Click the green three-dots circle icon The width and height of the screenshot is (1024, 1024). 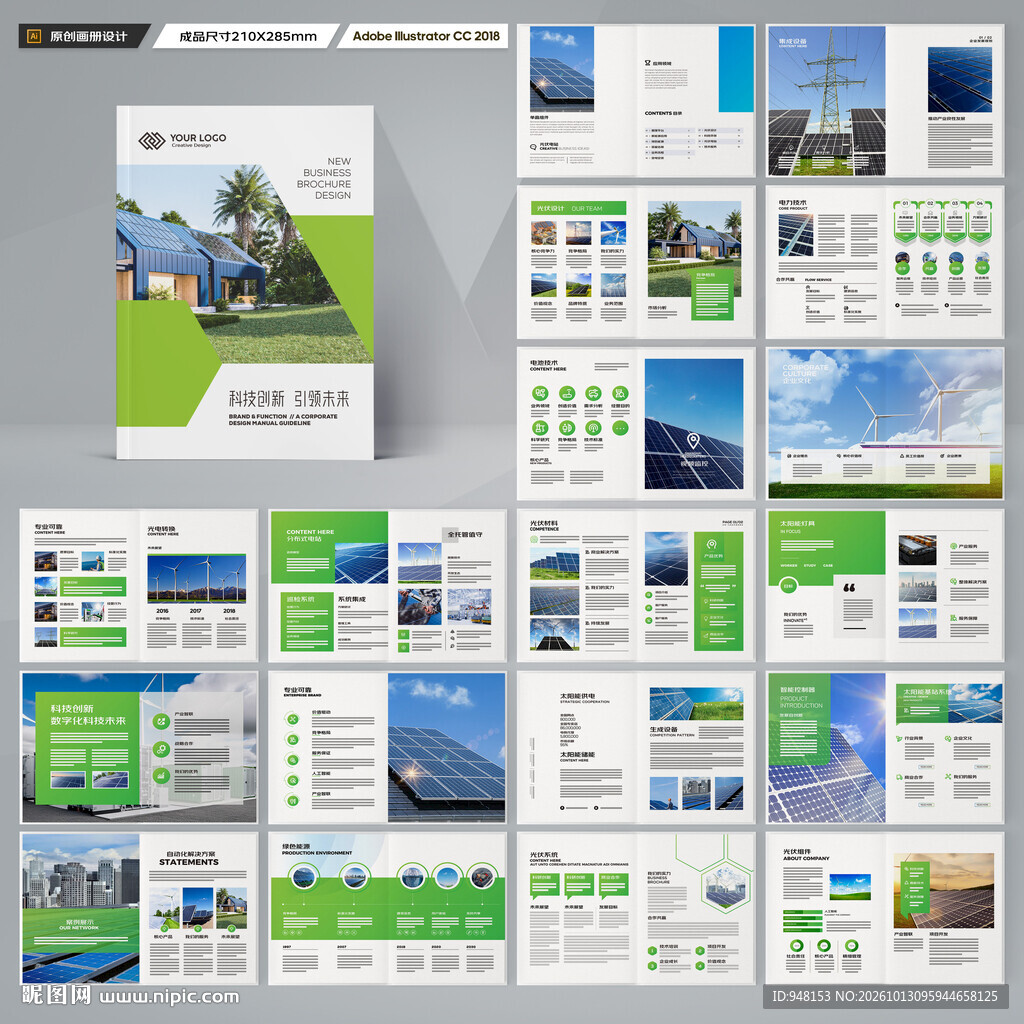coord(620,428)
